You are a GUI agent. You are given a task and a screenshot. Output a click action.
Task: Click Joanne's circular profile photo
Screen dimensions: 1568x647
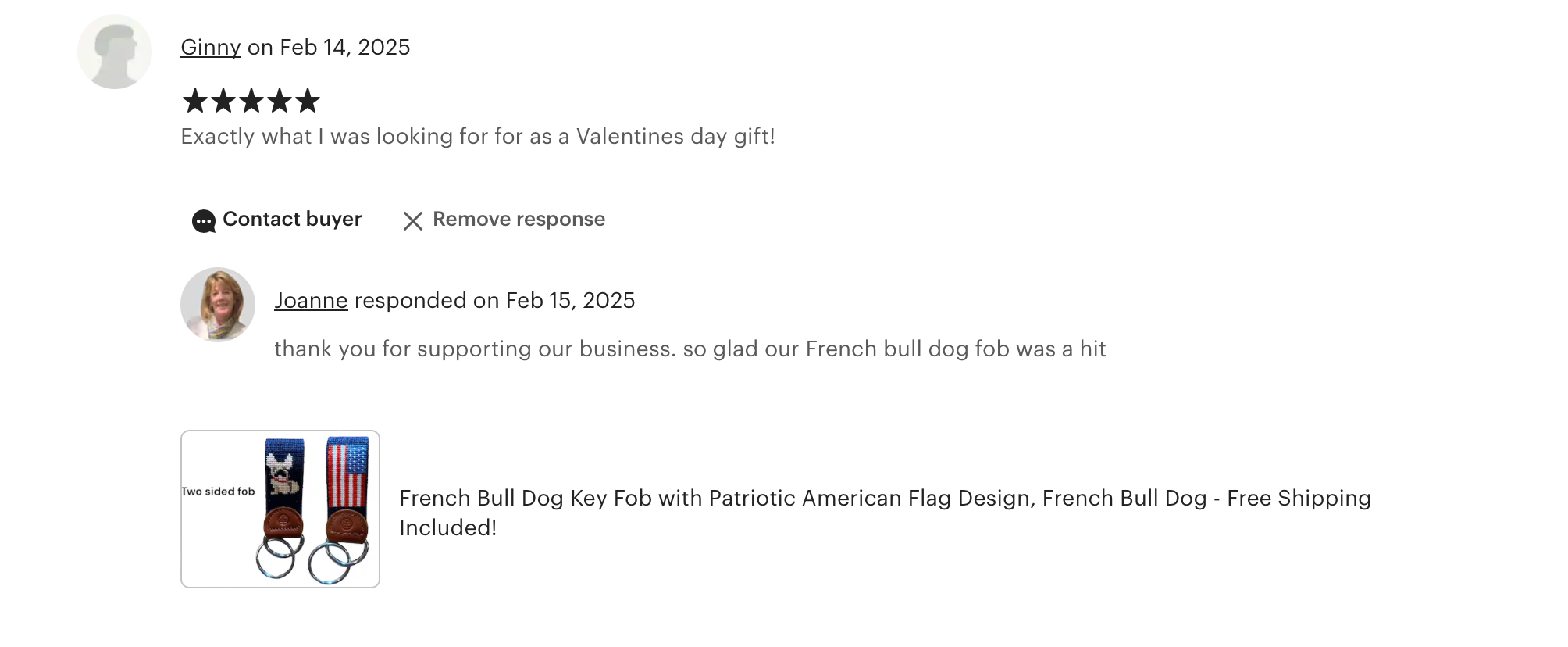pos(218,305)
